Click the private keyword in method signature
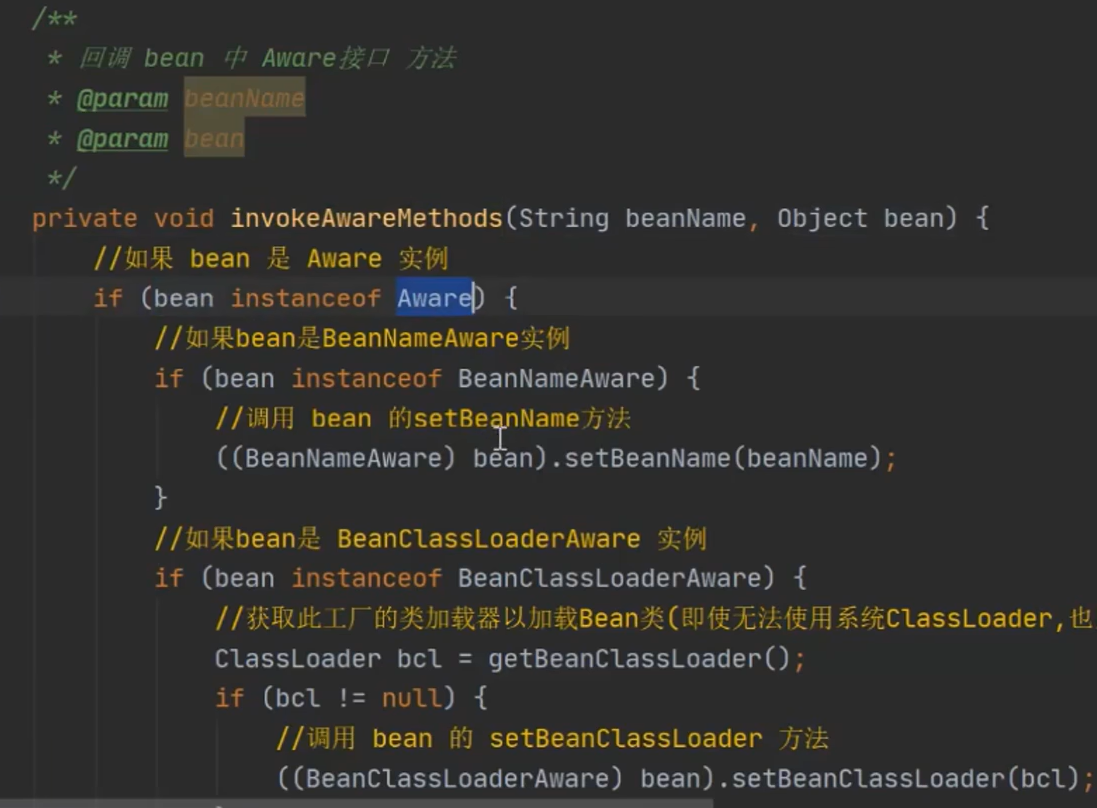Viewport: 1097px width, 808px height. (85, 218)
